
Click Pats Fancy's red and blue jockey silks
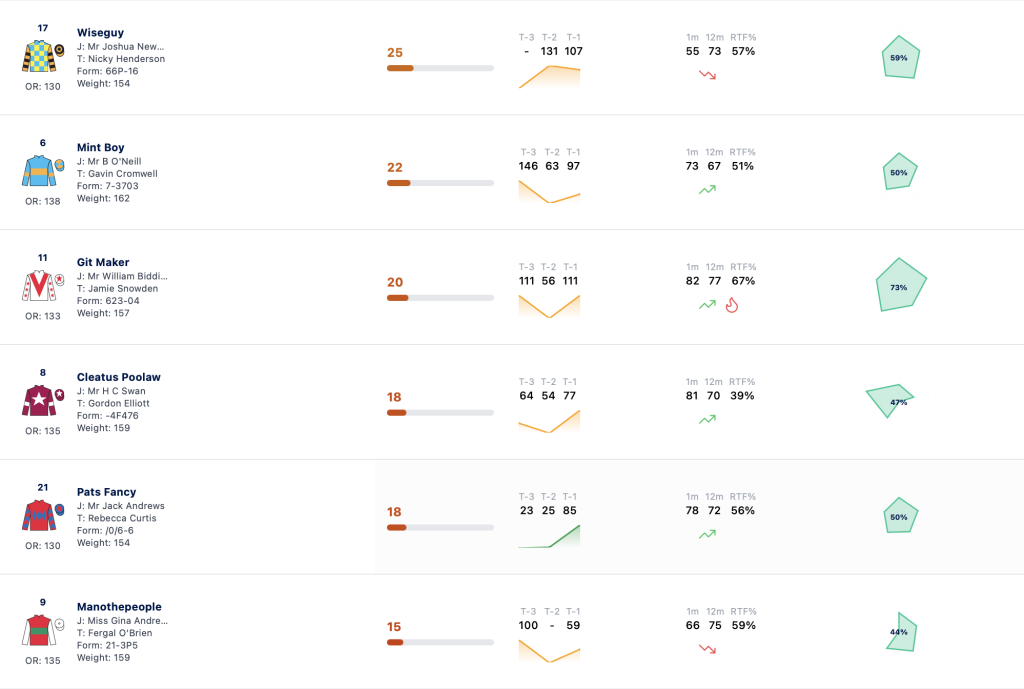pyautogui.click(x=39, y=515)
